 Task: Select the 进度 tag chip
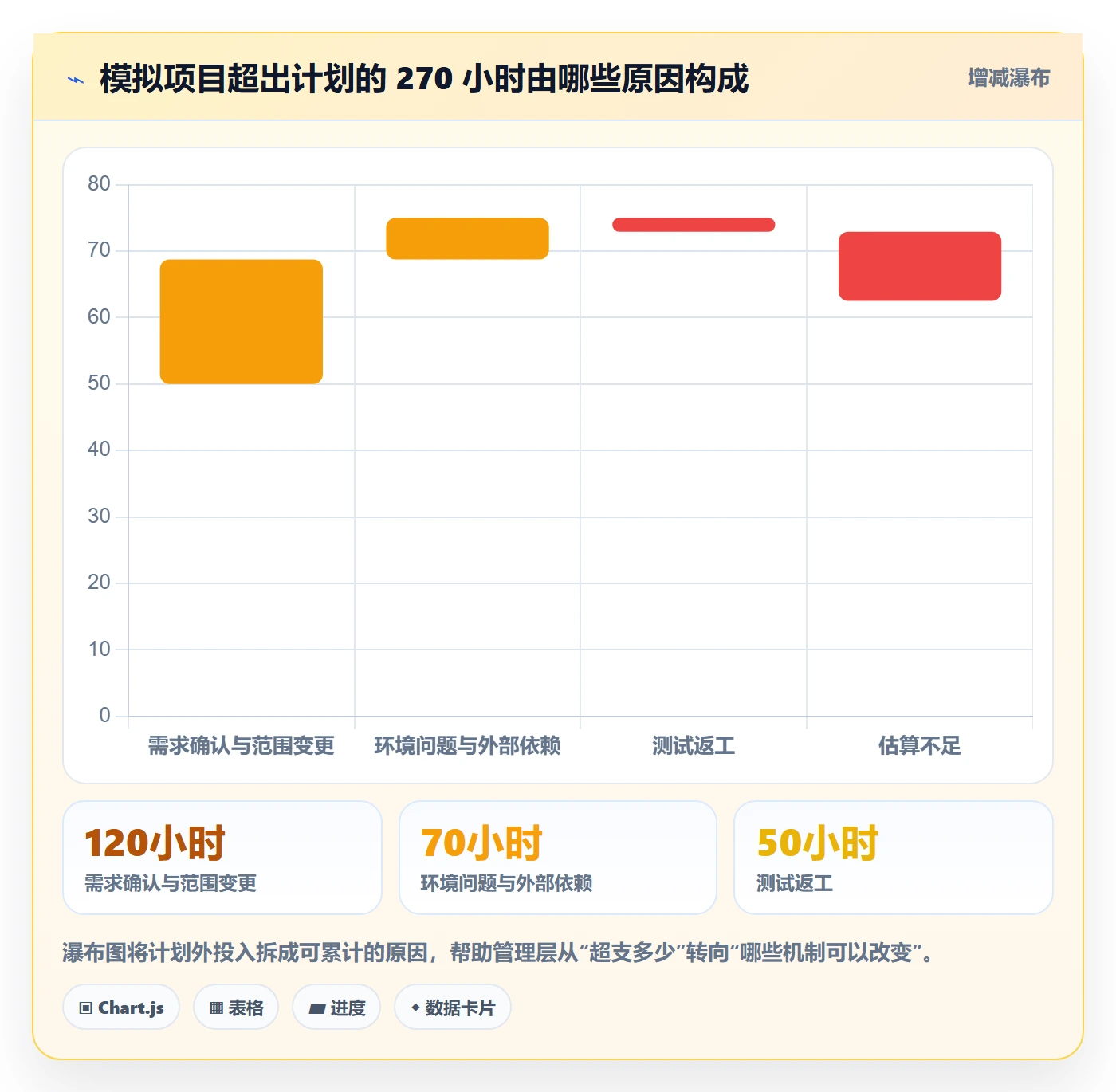click(x=336, y=1008)
